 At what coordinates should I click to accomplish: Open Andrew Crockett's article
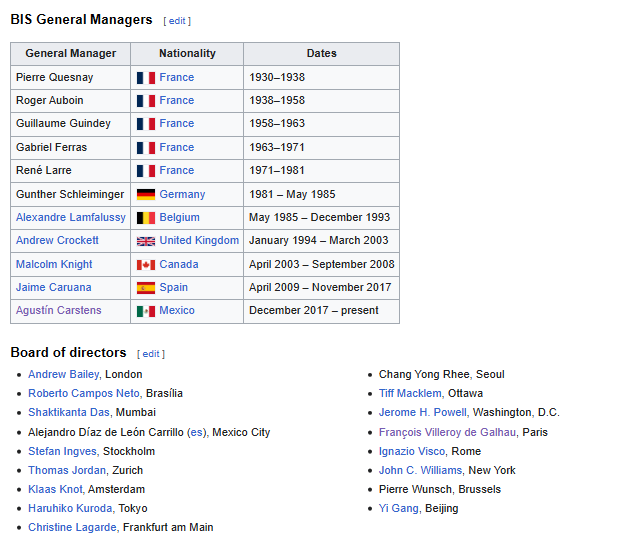57,240
